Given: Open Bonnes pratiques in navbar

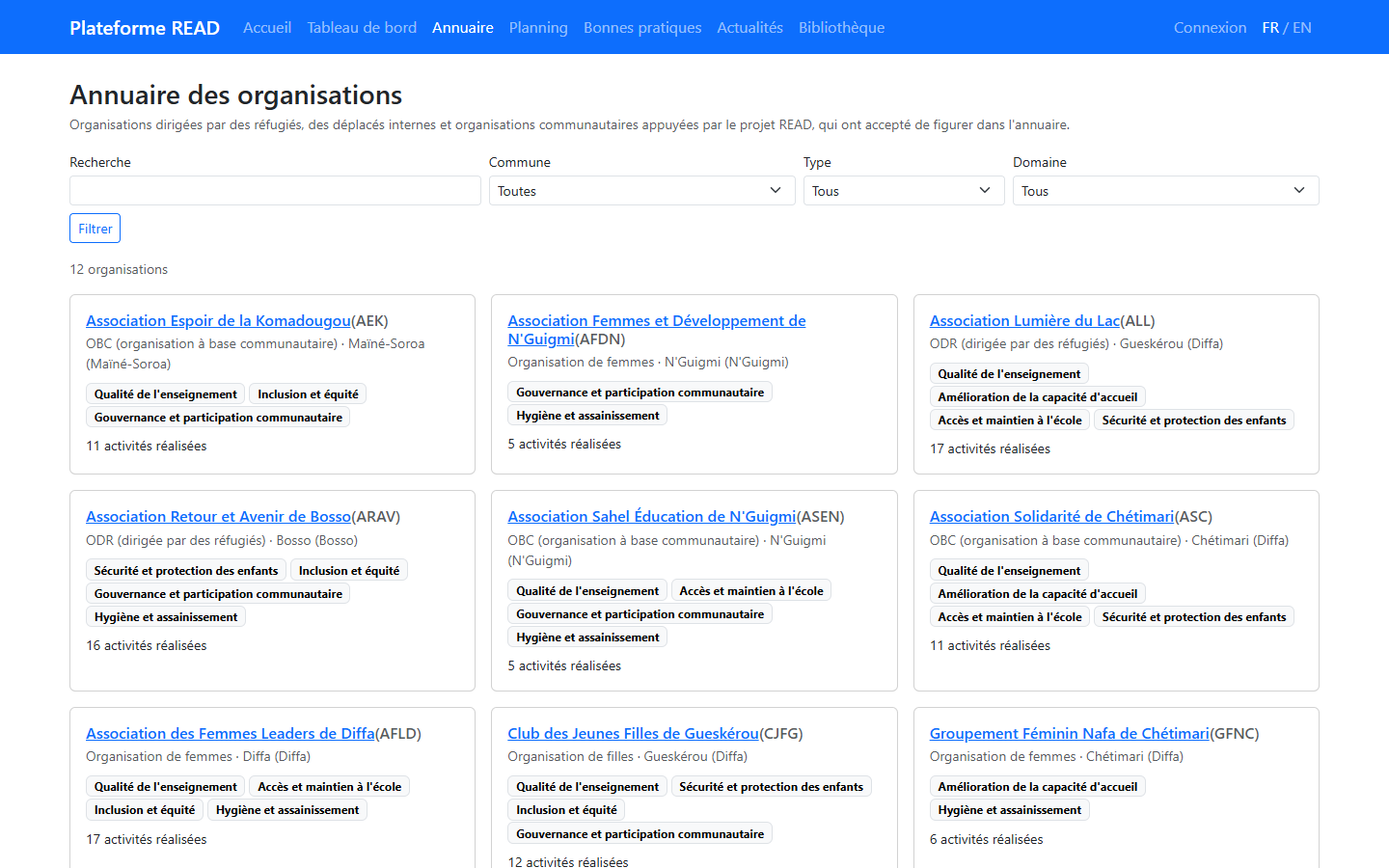Looking at the screenshot, I should click(x=642, y=27).
